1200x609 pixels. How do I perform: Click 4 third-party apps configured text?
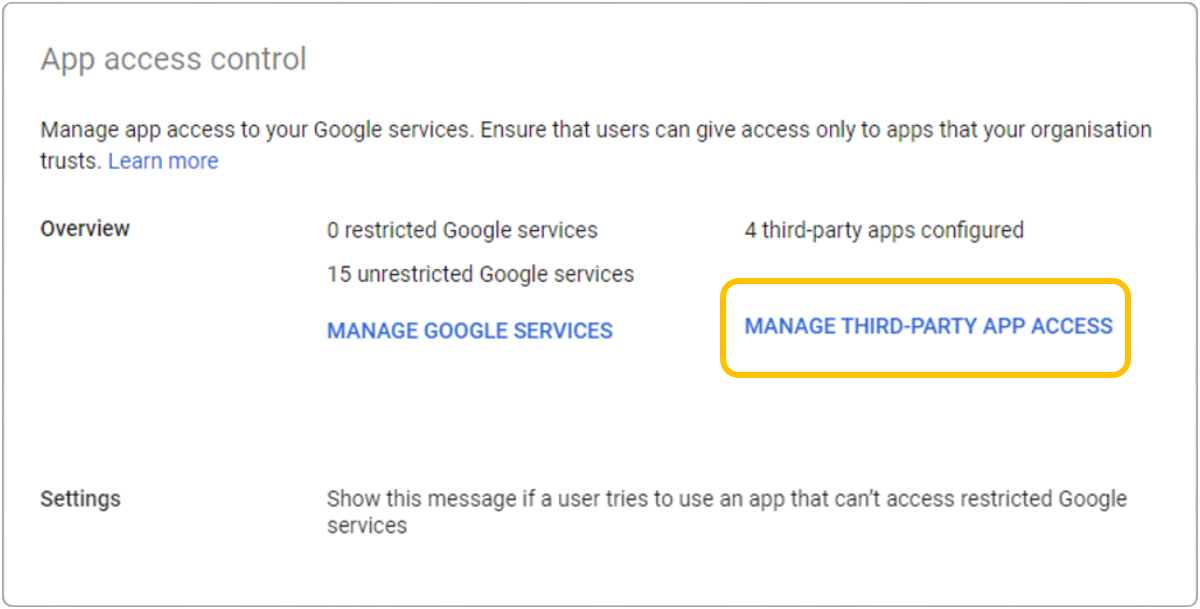pos(884,230)
